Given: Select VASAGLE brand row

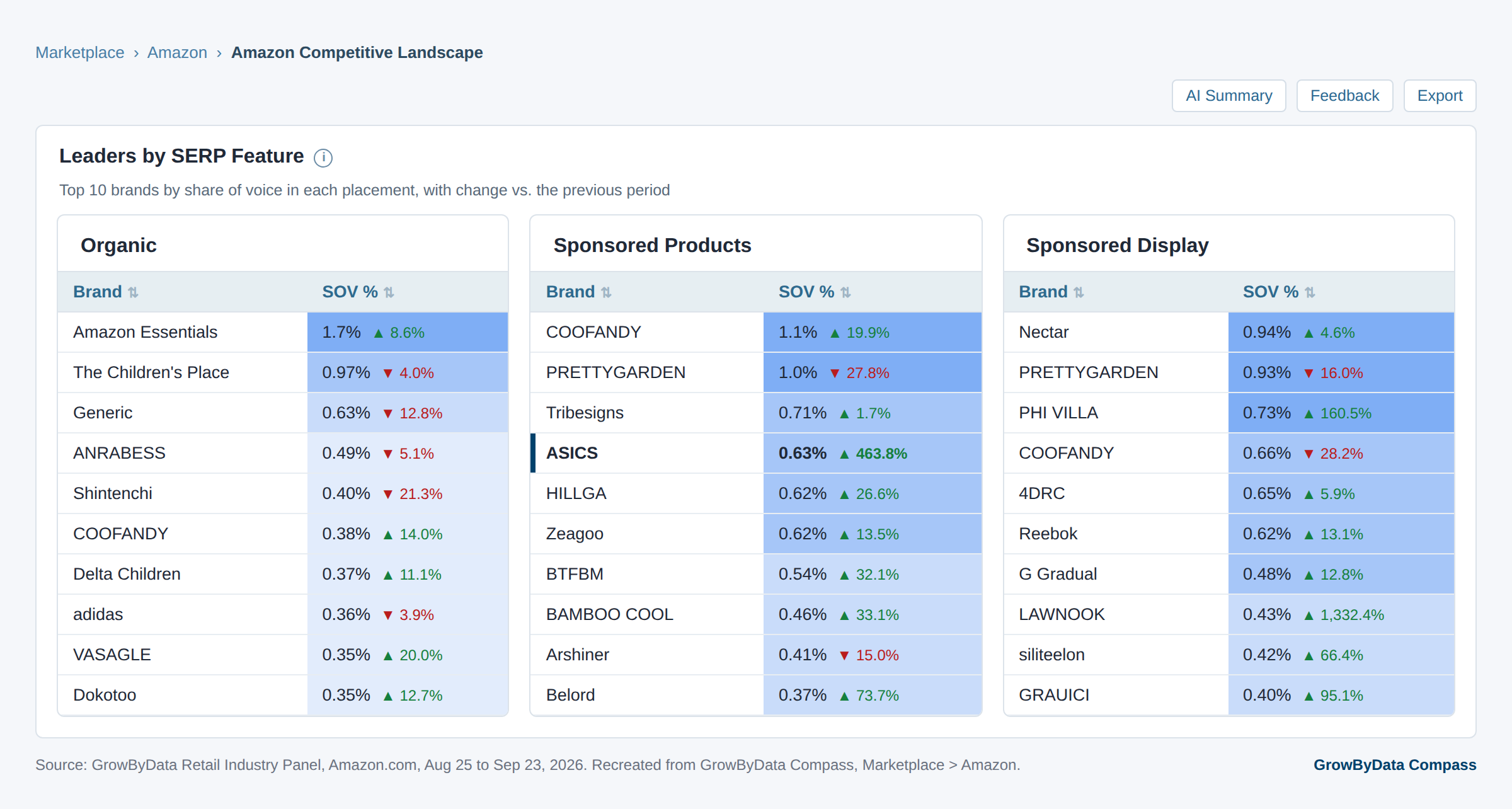Looking at the screenshot, I should point(283,655).
